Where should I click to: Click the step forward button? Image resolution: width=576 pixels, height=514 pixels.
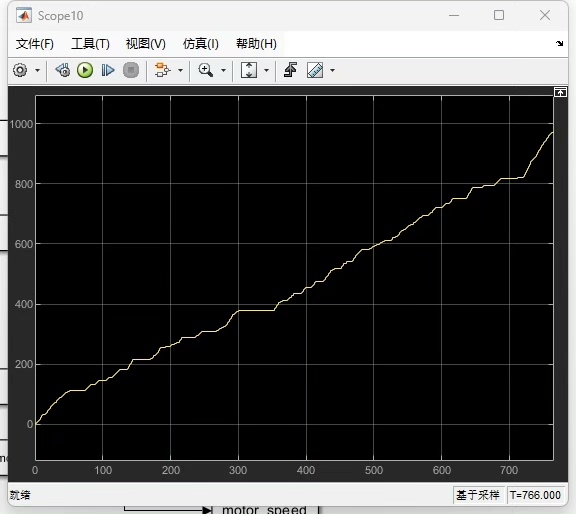[108, 70]
